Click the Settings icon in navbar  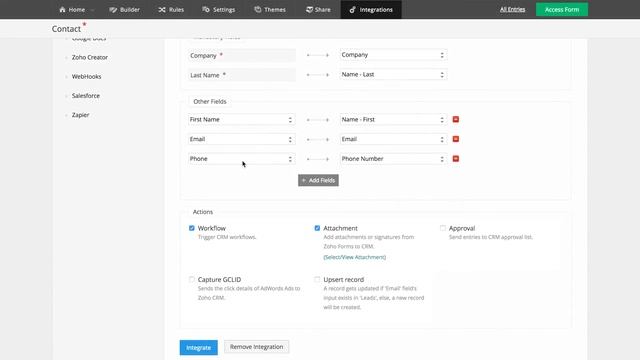pos(206,9)
